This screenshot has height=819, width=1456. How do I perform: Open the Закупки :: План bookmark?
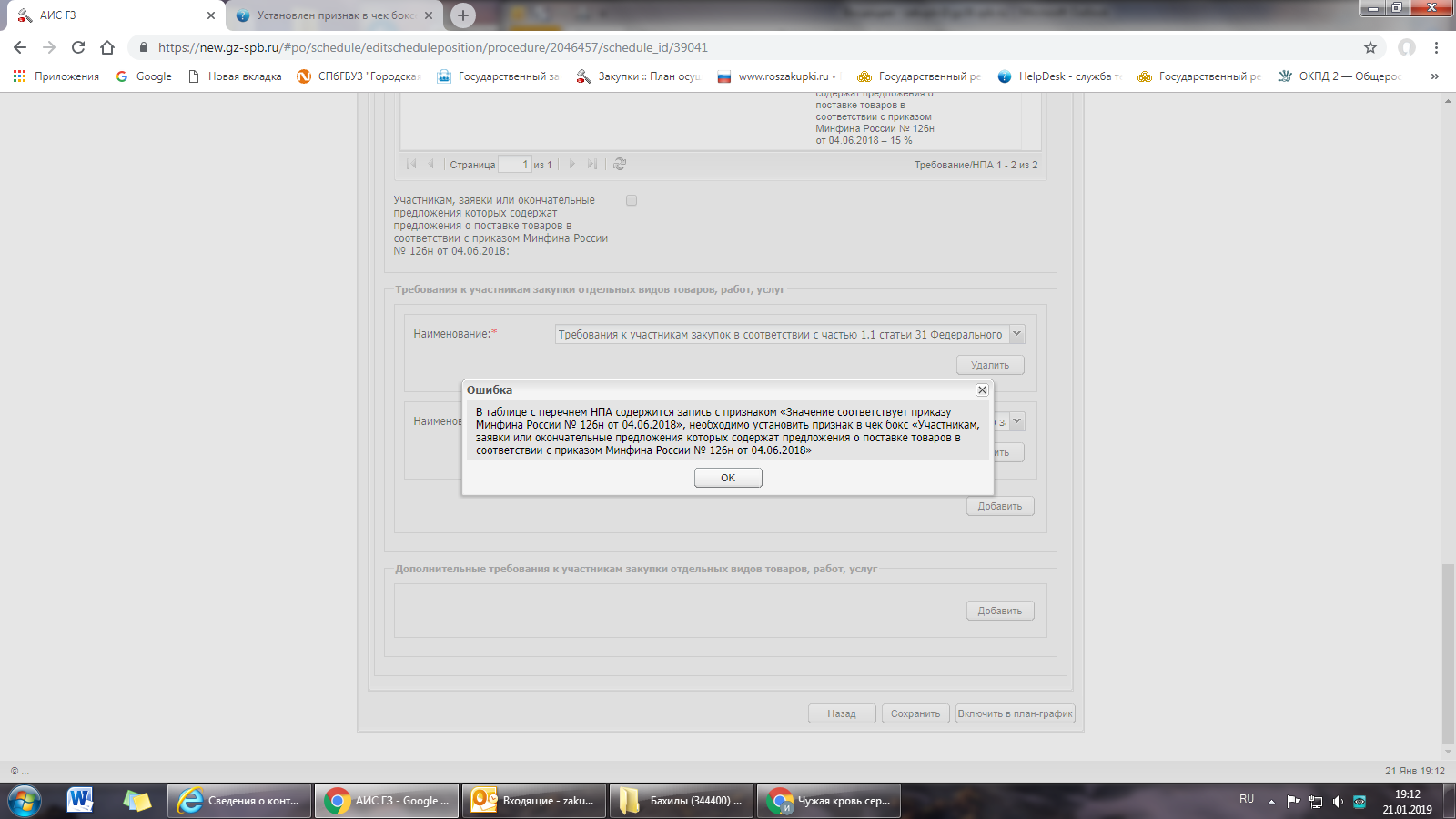click(x=639, y=76)
